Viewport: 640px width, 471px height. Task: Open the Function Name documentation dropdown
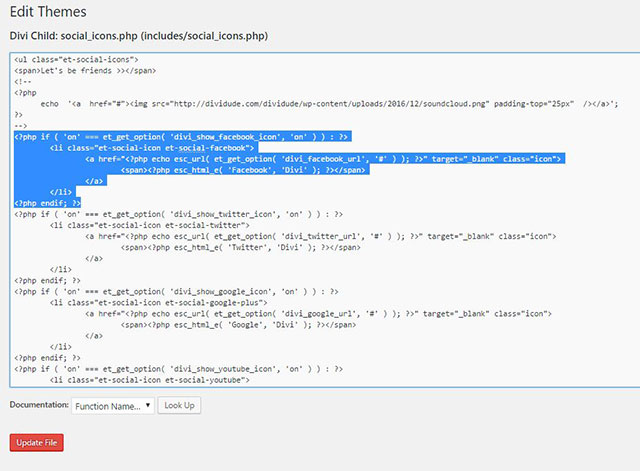click(113, 406)
